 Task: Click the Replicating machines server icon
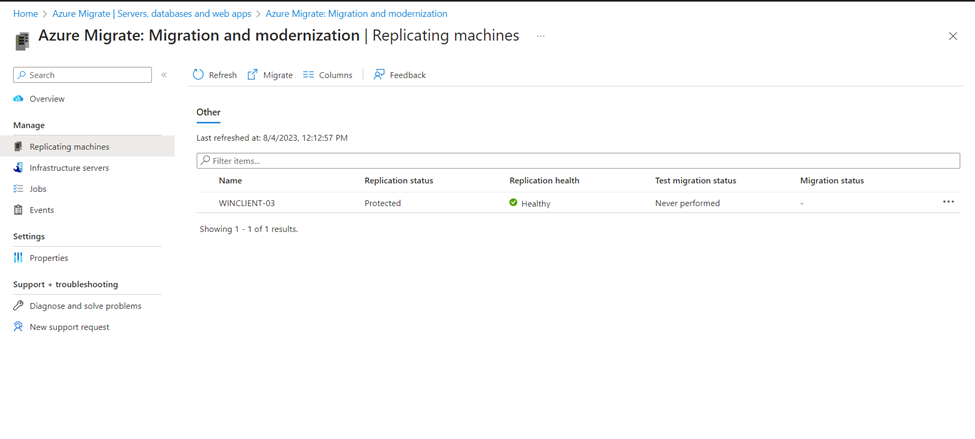click(x=19, y=147)
